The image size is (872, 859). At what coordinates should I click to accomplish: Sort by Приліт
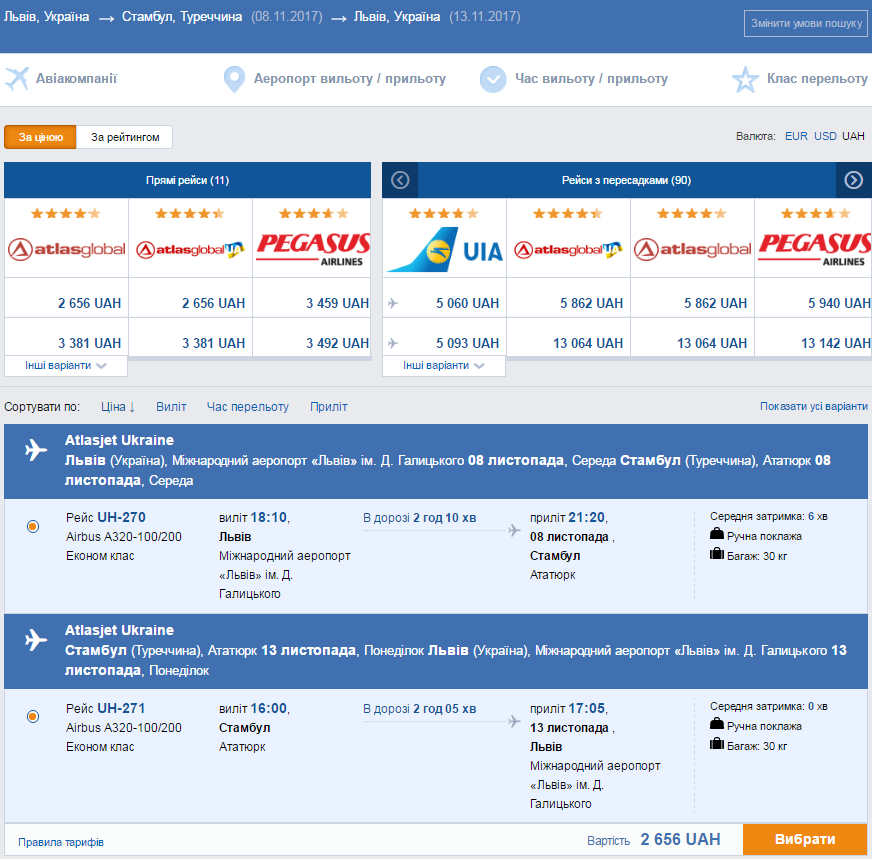pos(329,406)
